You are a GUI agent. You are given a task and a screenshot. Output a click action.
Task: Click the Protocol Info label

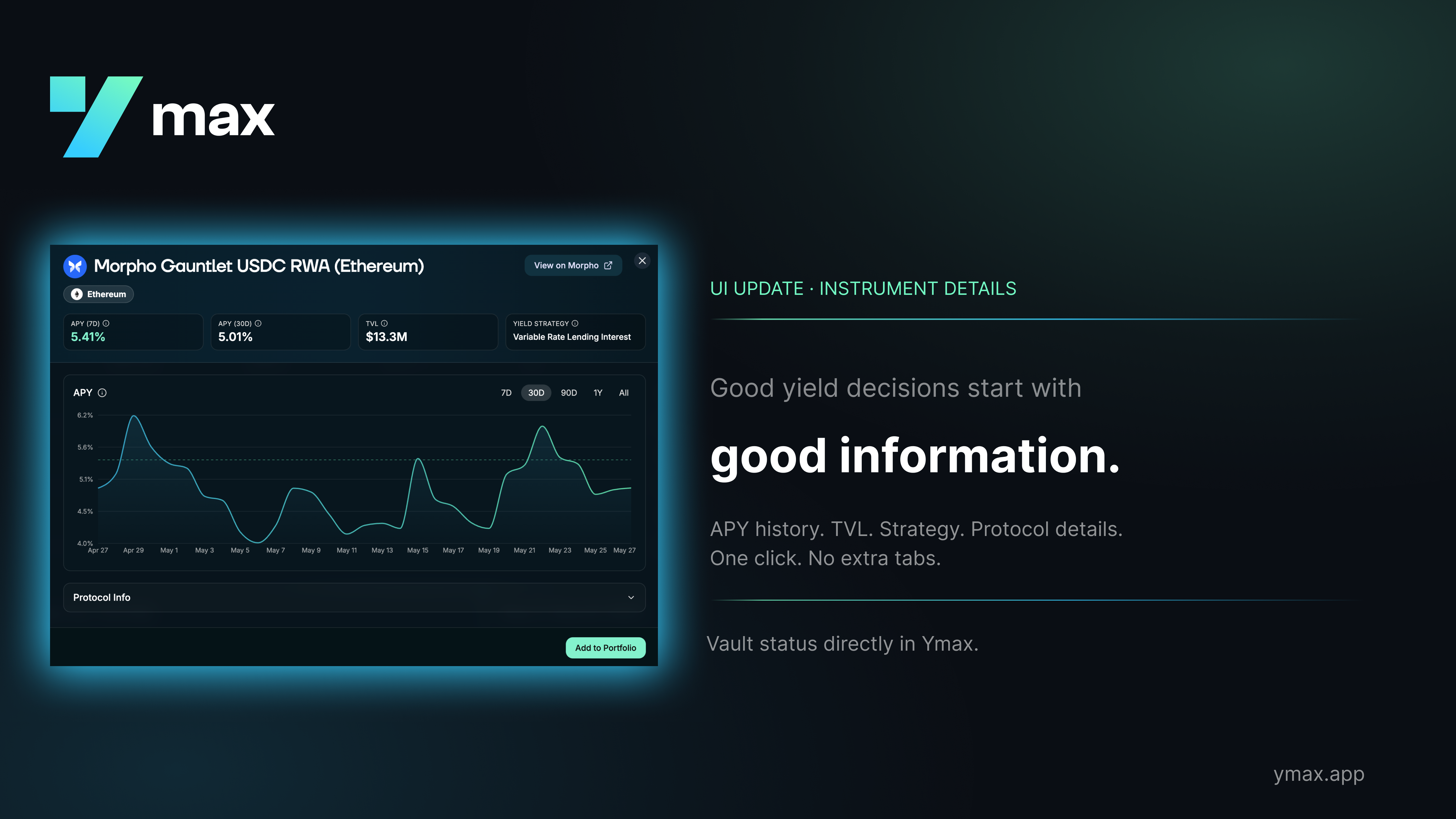102,598
